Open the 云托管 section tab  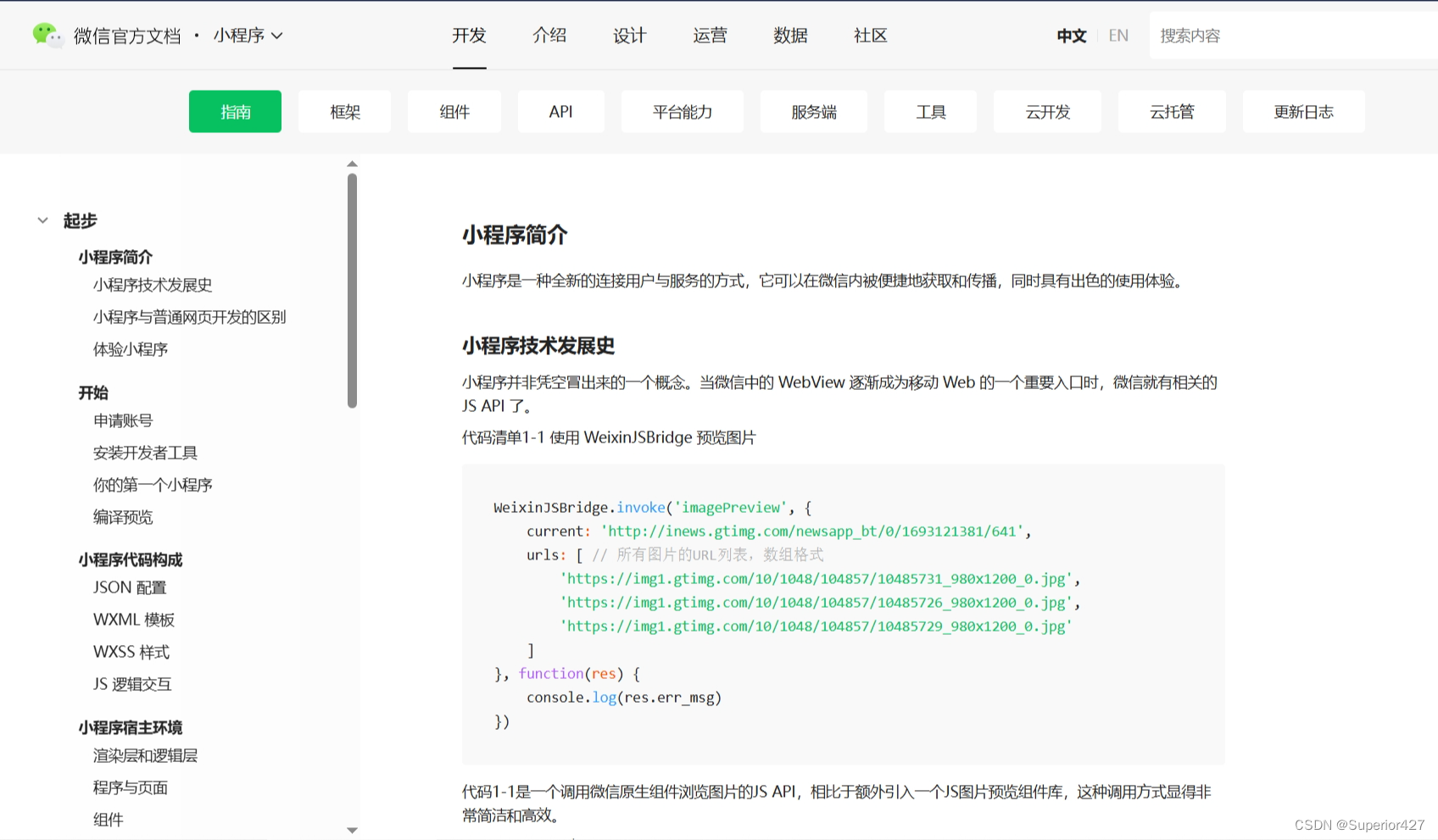tap(1173, 111)
